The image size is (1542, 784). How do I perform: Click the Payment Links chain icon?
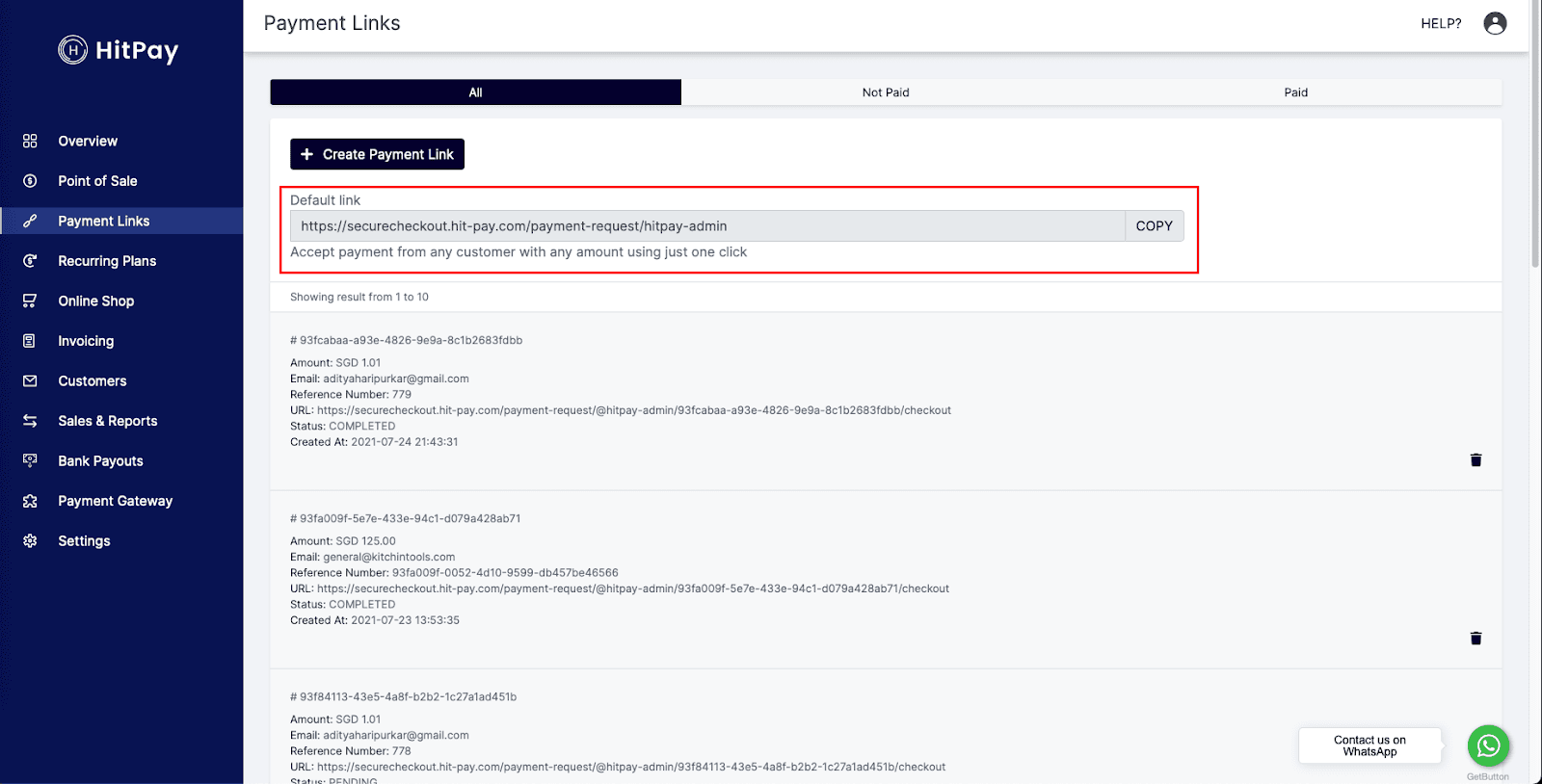(x=30, y=221)
